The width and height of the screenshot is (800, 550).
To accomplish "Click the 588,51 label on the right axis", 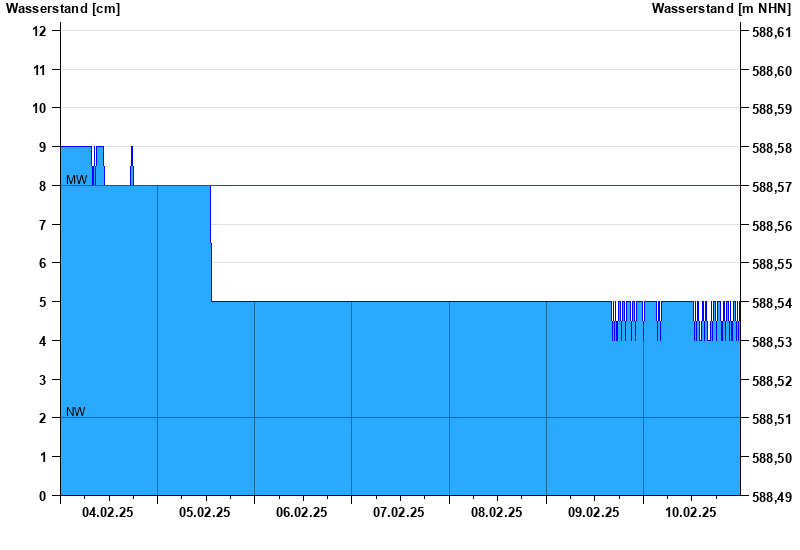I will [x=771, y=419].
